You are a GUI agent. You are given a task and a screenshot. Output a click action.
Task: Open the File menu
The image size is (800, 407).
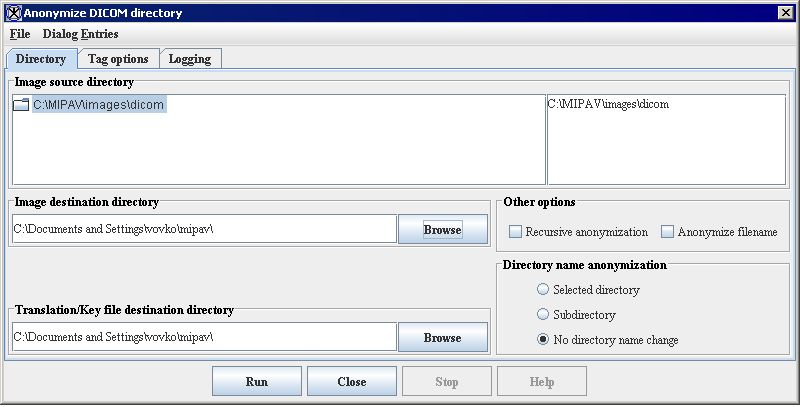pos(20,34)
